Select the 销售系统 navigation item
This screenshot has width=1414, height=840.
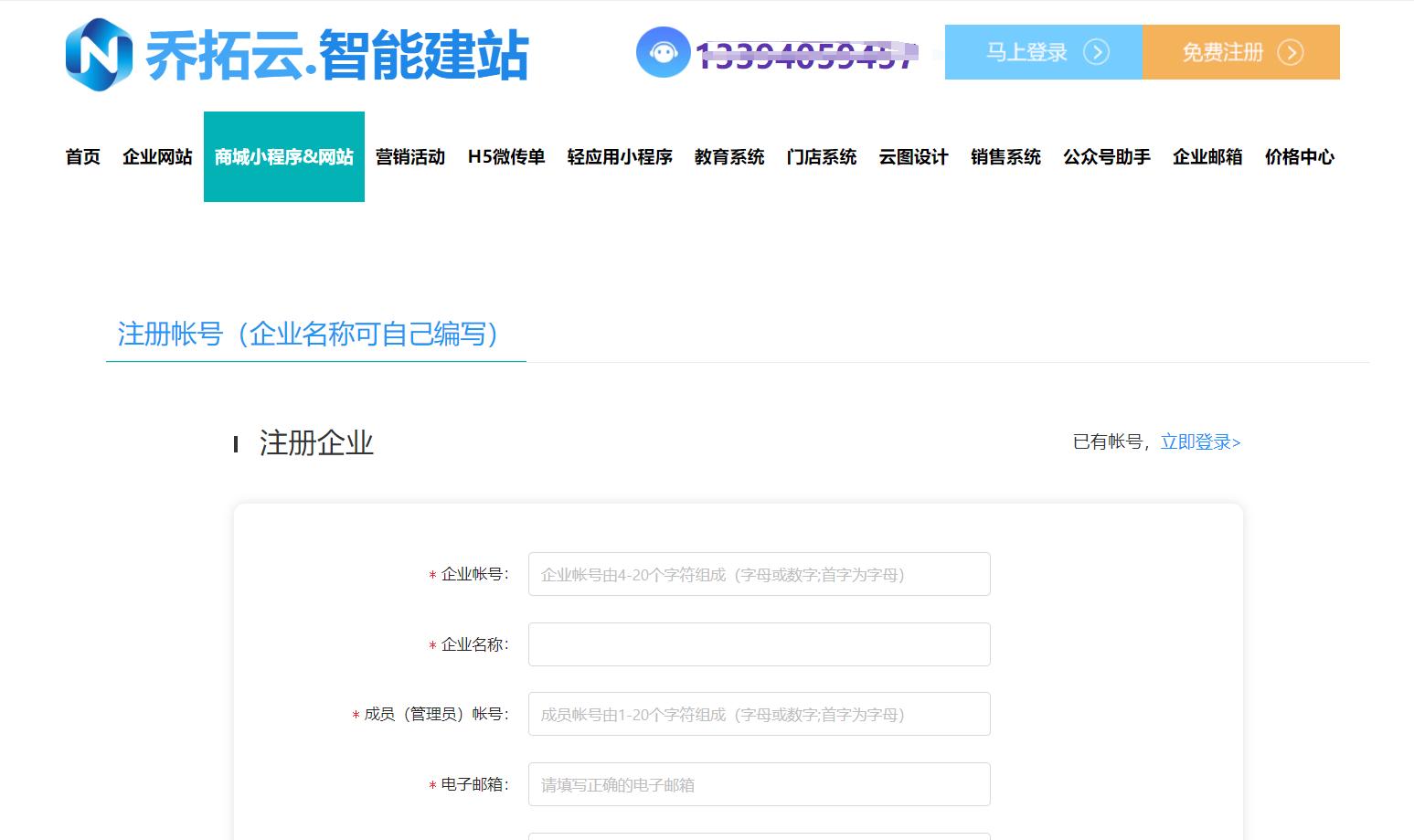(x=1005, y=157)
